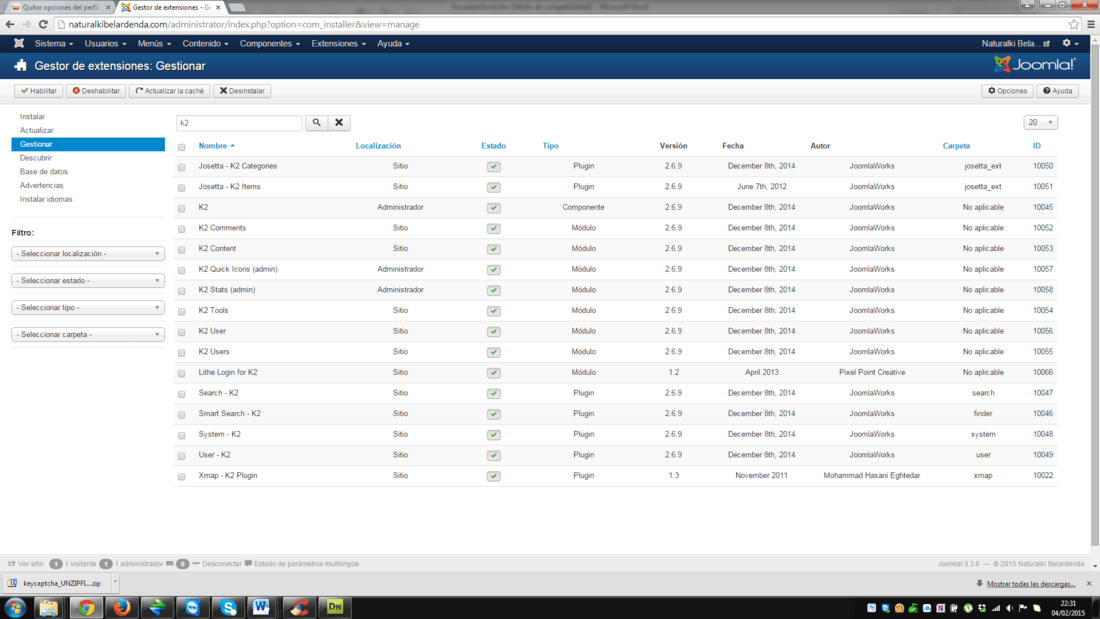The image size is (1100, 619).
Task: Toggle enabled status of K2 Comments module
Action: click(x=494, y=228)
